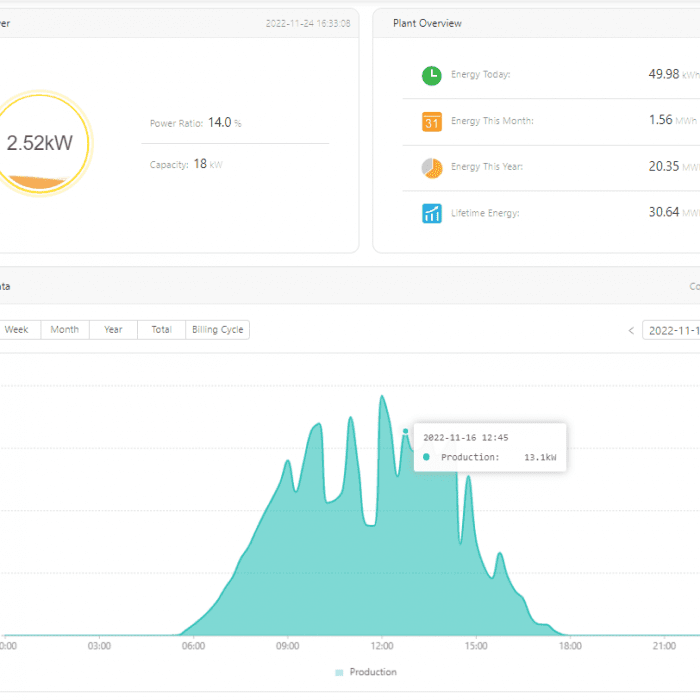Viewport: 700px width, 700px height.
Task: Click the Capacity 18 kW reading
Action: pos(200,164)
